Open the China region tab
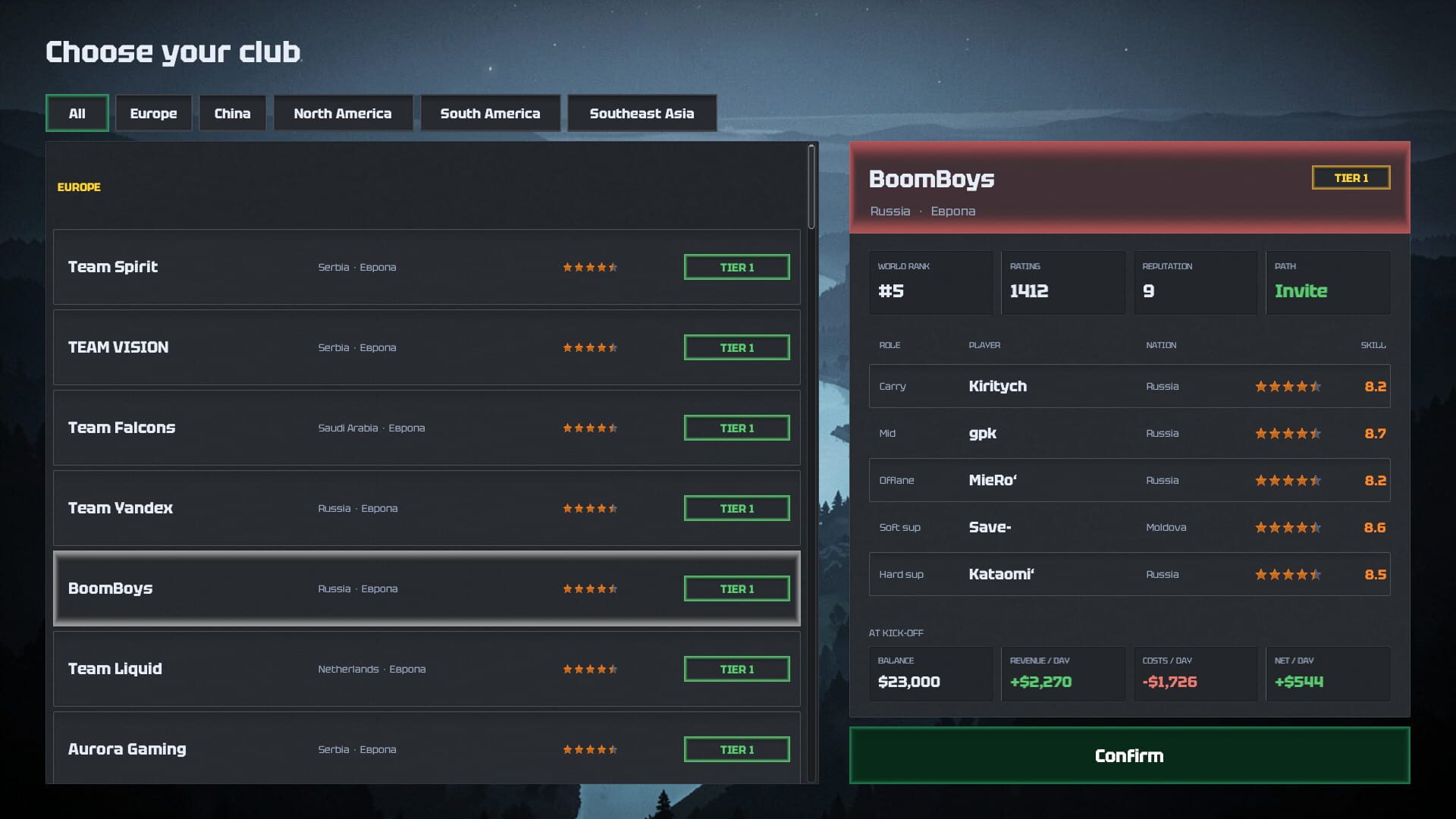Image resolution: width=1456 pixels, height=819 pixels. click(232, 113)
